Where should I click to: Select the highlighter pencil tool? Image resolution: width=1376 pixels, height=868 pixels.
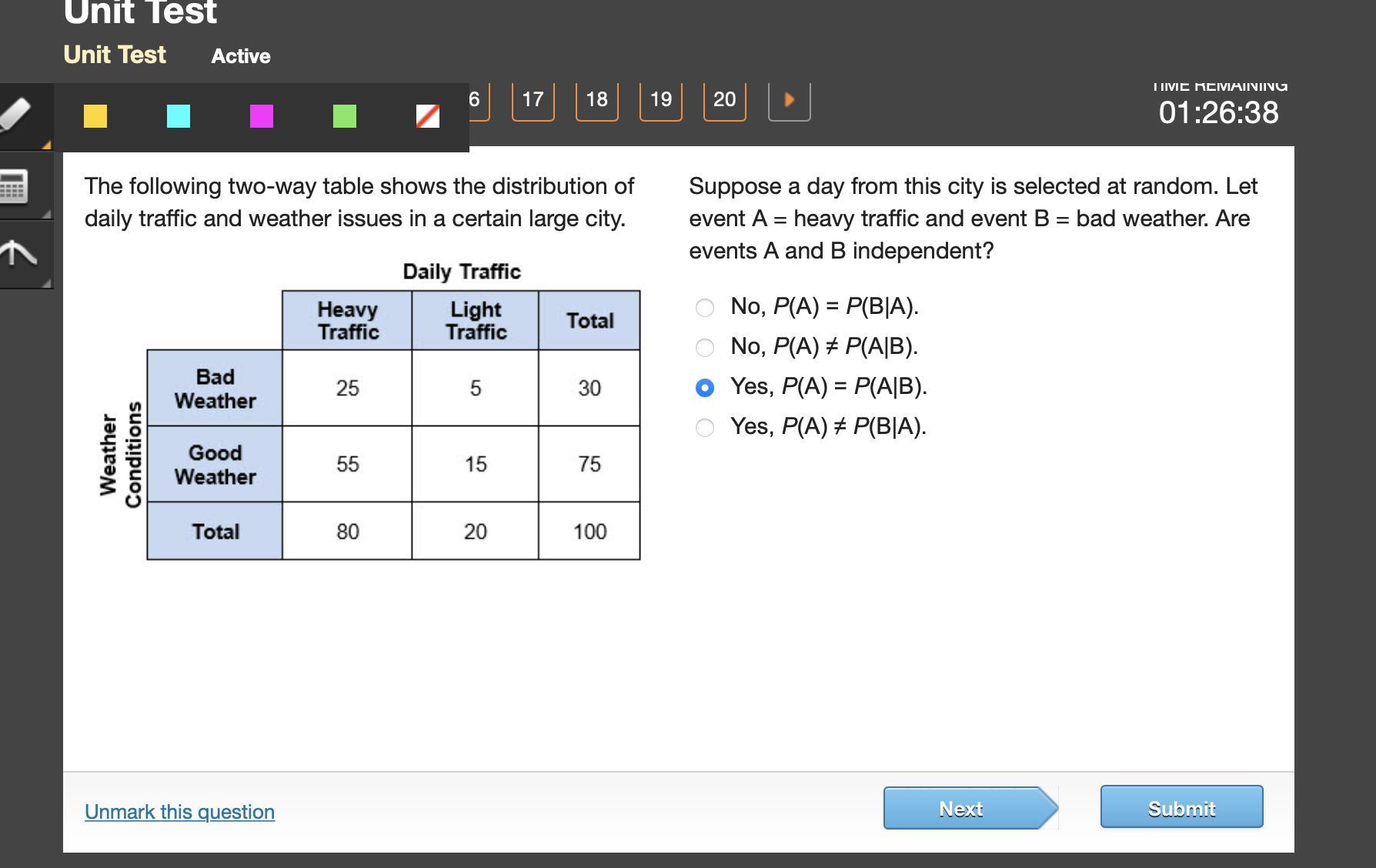pos(17,115)
